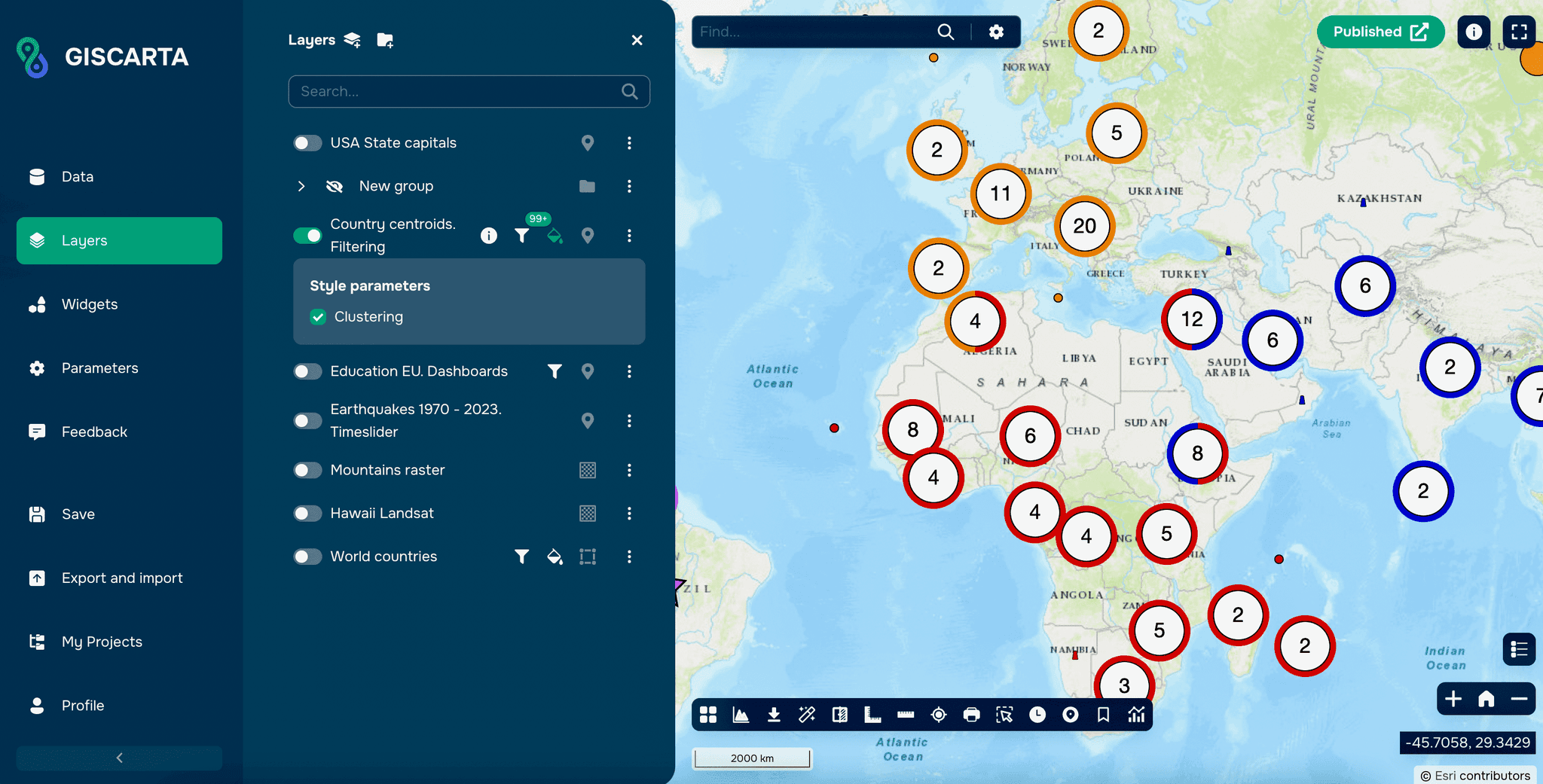Open the three-dot menu for Hawaii Landsat
Screen dimensions: 1543x784
coord(630,513)
